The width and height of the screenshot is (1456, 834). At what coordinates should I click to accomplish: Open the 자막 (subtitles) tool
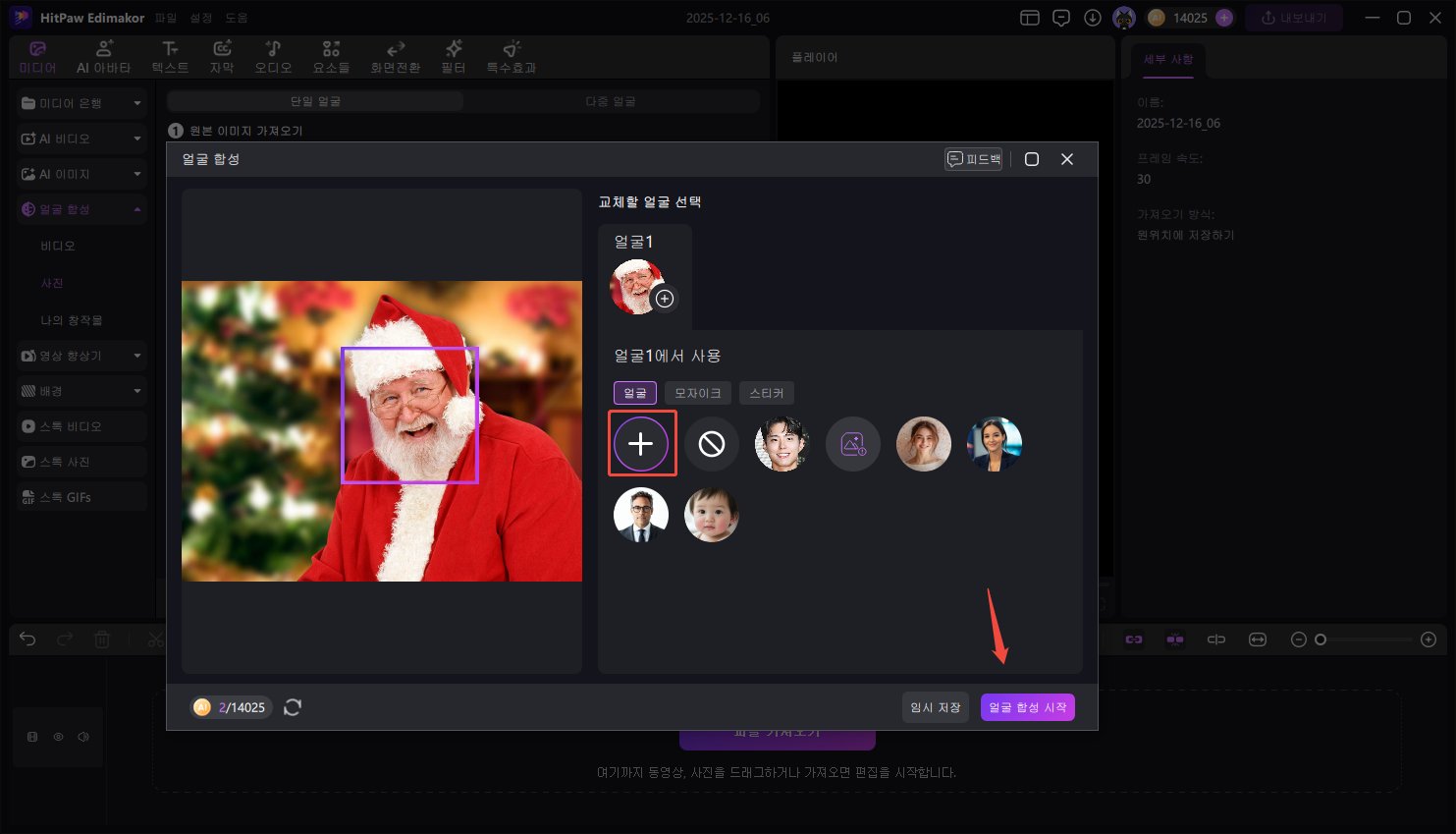(221, 55)
